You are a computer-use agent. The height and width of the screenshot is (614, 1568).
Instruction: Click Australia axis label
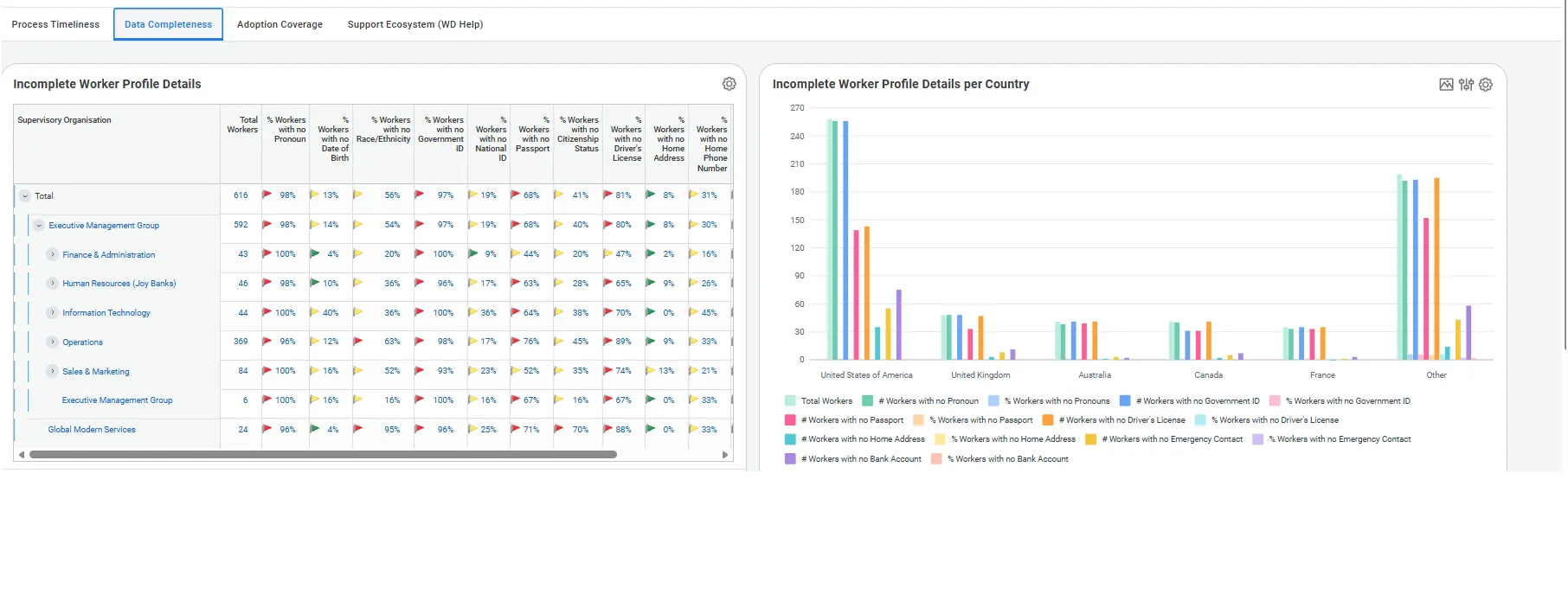tap(1095, 375)
